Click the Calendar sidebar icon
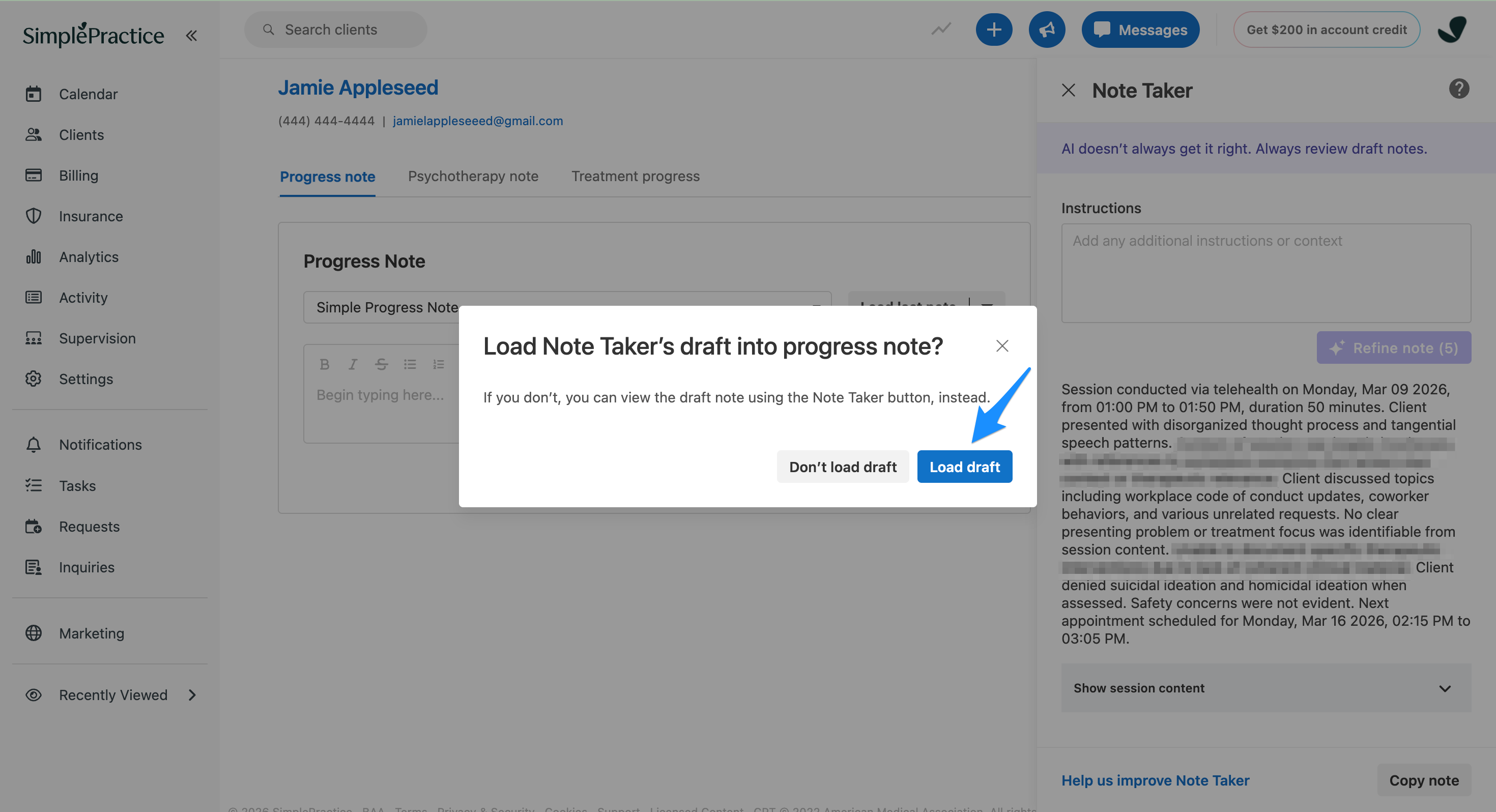Viewport: 1496px width, 812px height. click(34, 94)
